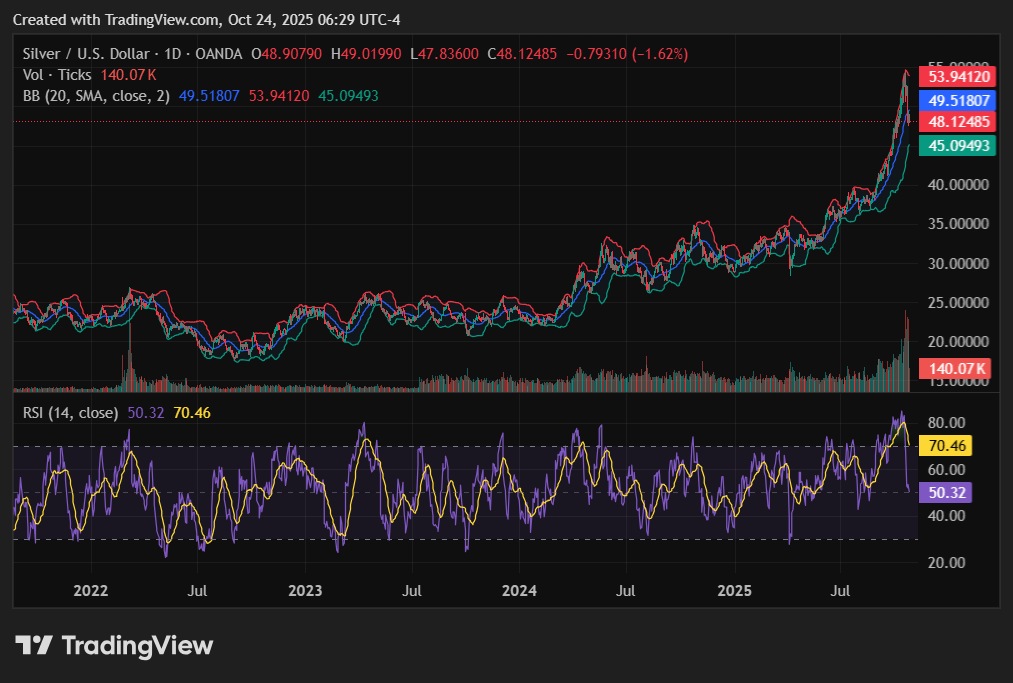Click the 80.00 level on RSI axis
This screenshot has height=683, width=1013.
tap(944, 422)
